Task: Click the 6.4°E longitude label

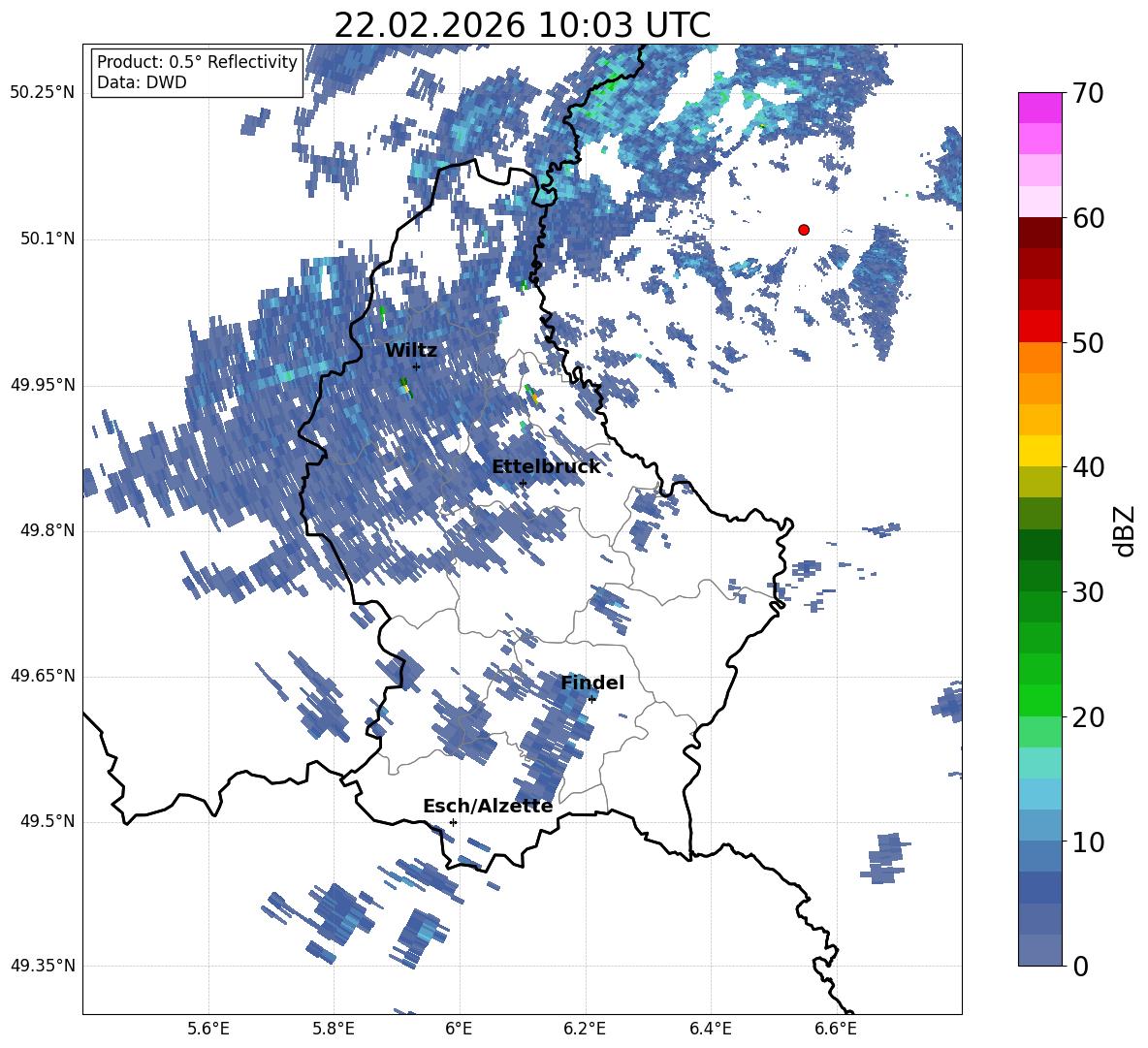Action: pos(710,1029)
